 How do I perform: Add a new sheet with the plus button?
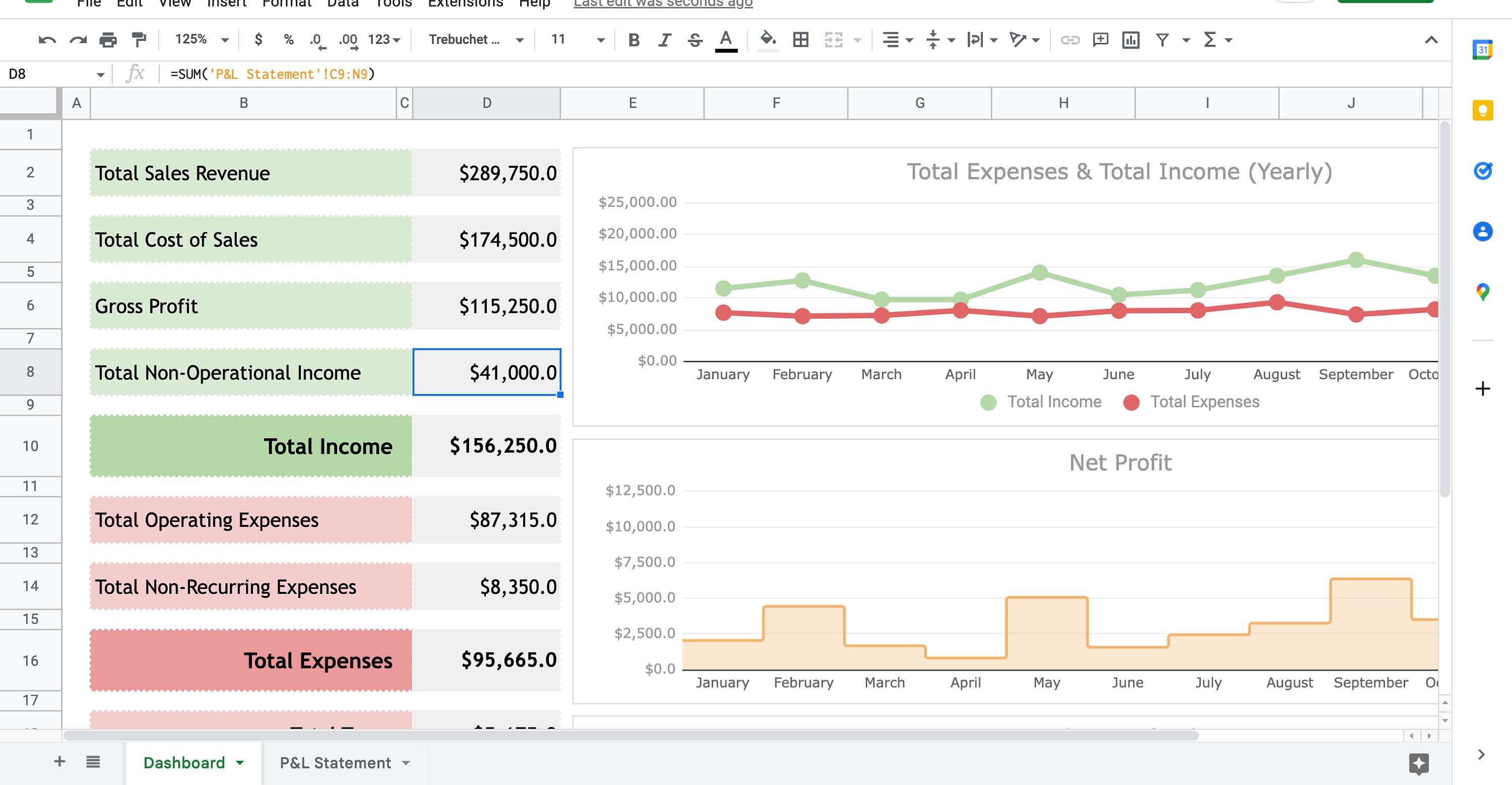(x=58, y=761)
